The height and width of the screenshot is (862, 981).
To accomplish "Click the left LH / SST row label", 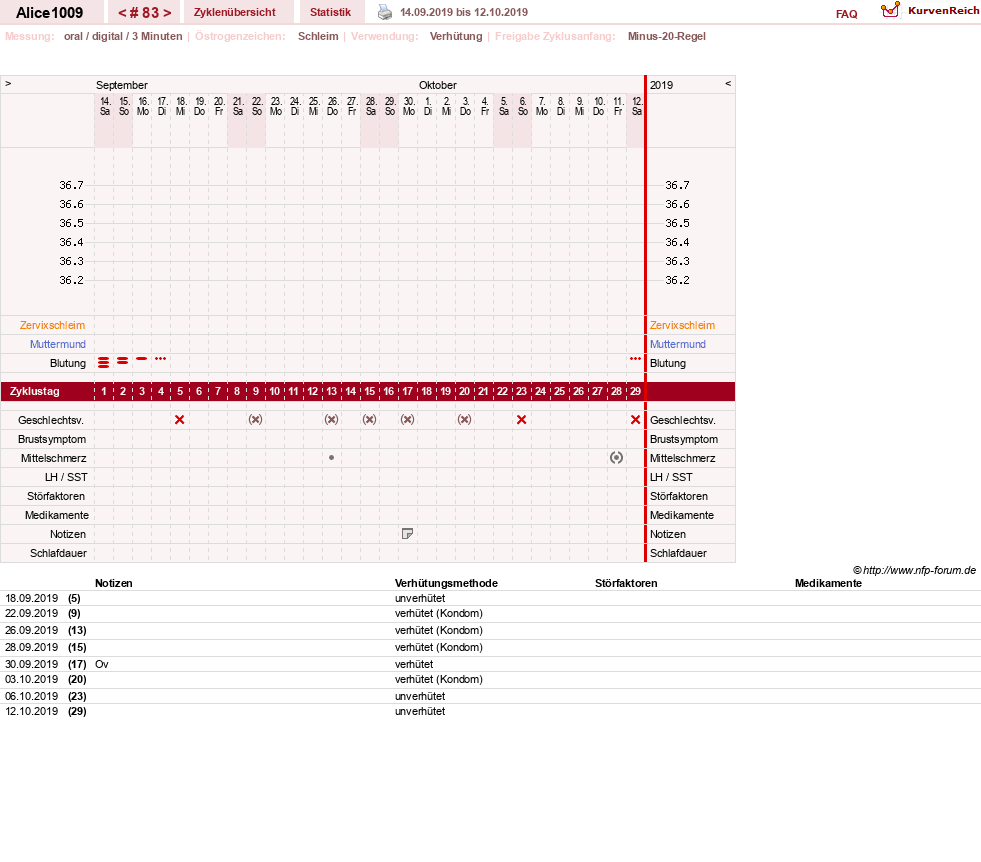I will point(66,477).
